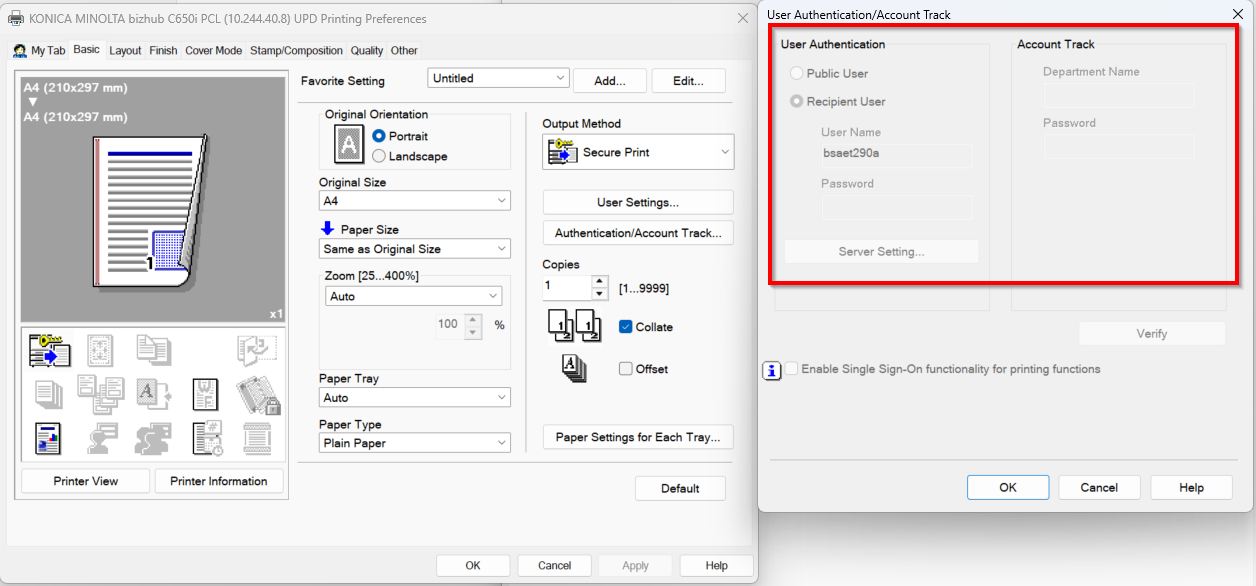Open the Paper Size dropdown
Viewport: 1256px width, 586px height.
(x=414, y=249)
